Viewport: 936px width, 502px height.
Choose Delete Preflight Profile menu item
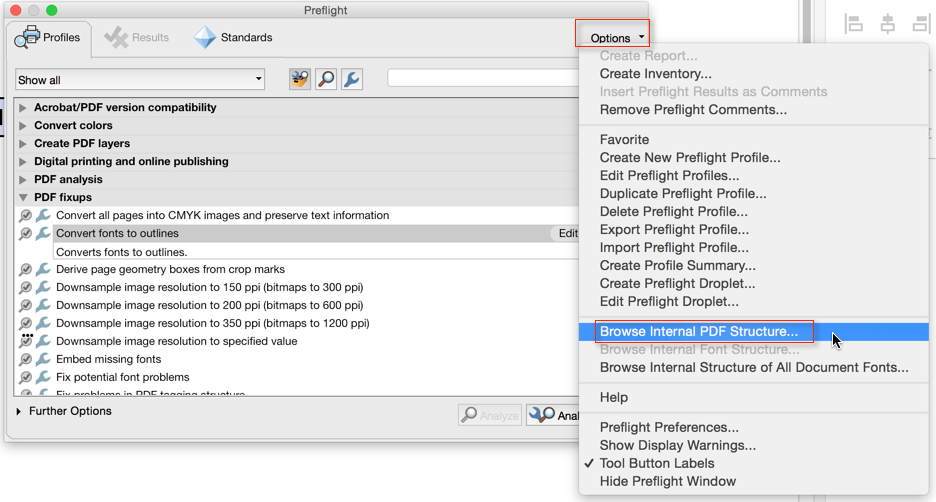(x=753, y=211)
